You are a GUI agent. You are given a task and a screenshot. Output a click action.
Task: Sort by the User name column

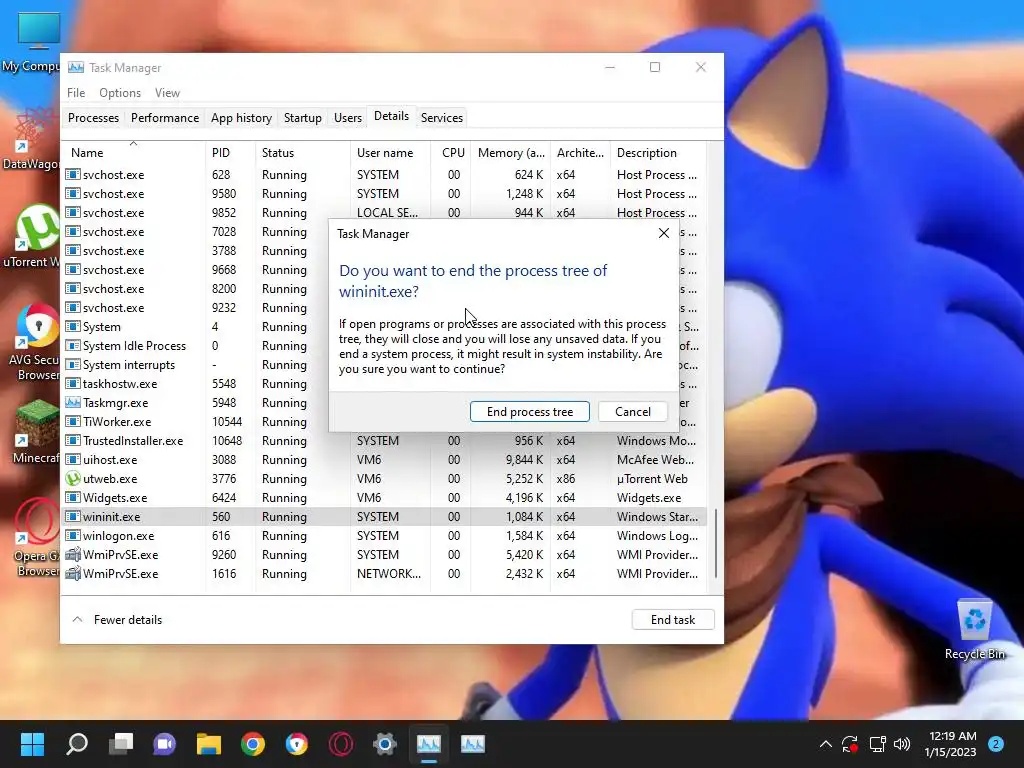click(390, 152)
